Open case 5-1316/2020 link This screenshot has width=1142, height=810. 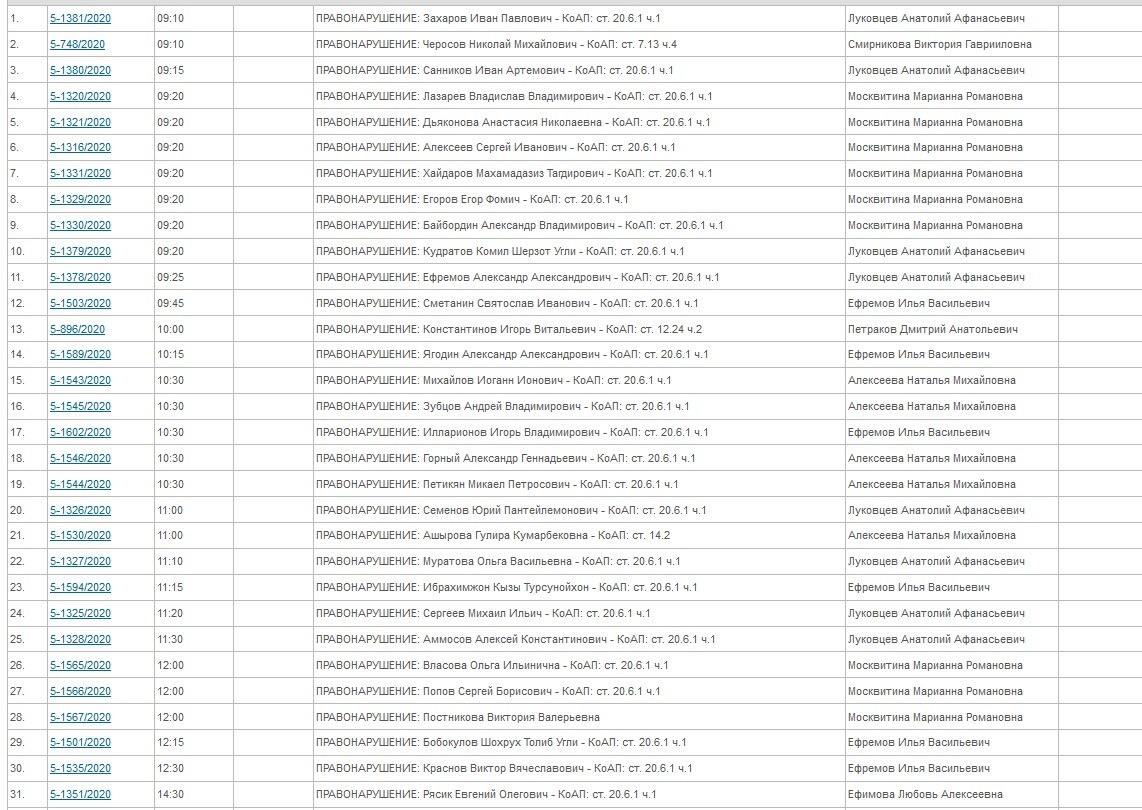[x=80, y=147]
